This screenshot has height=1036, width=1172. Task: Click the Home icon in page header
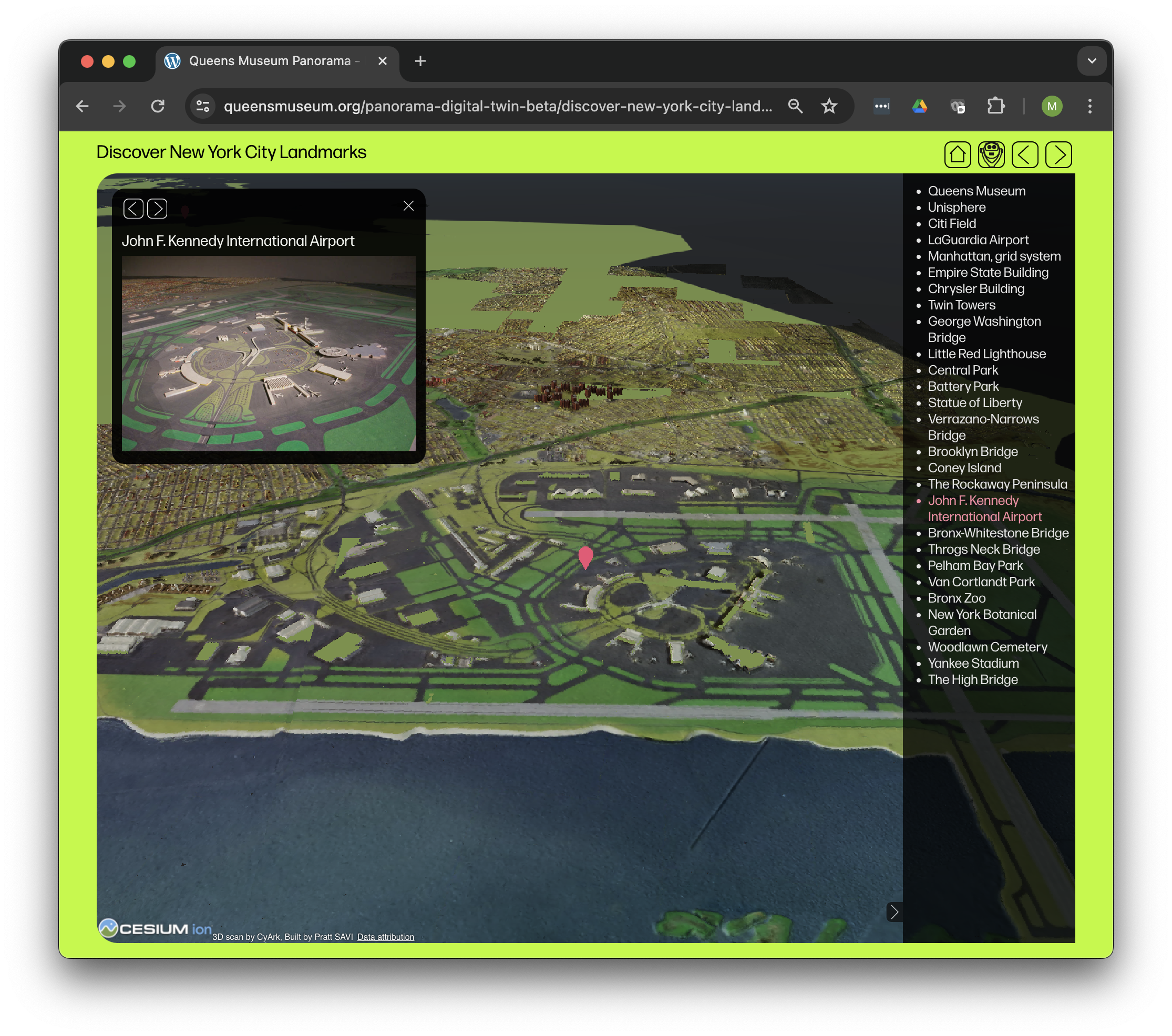(x=957, y=154)
